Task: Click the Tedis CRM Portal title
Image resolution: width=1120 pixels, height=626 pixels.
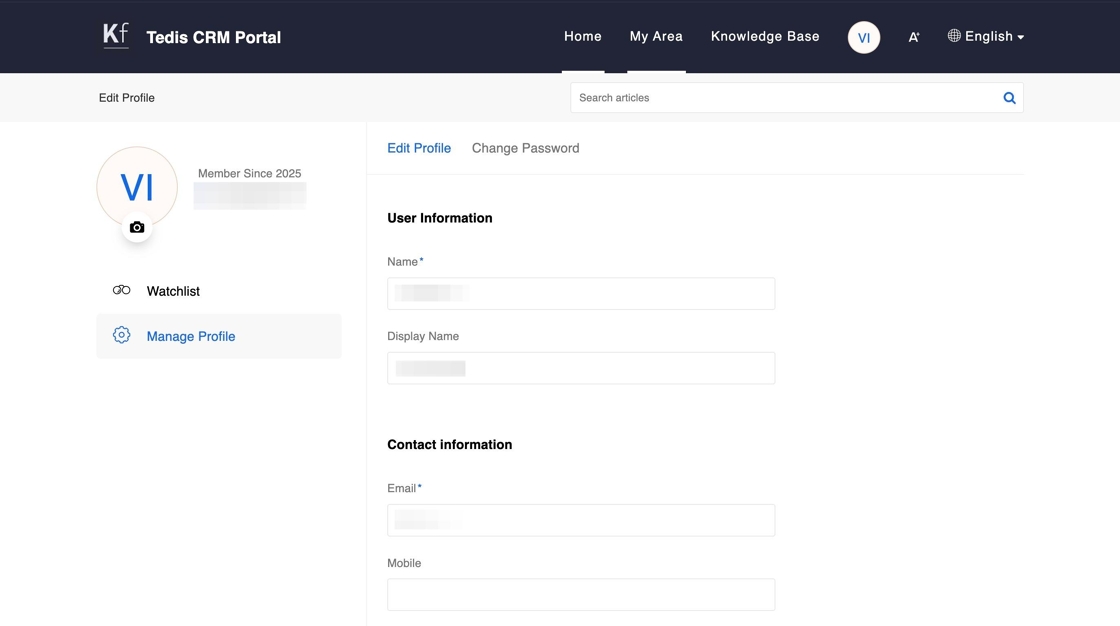Action: (x=213, y=37)
